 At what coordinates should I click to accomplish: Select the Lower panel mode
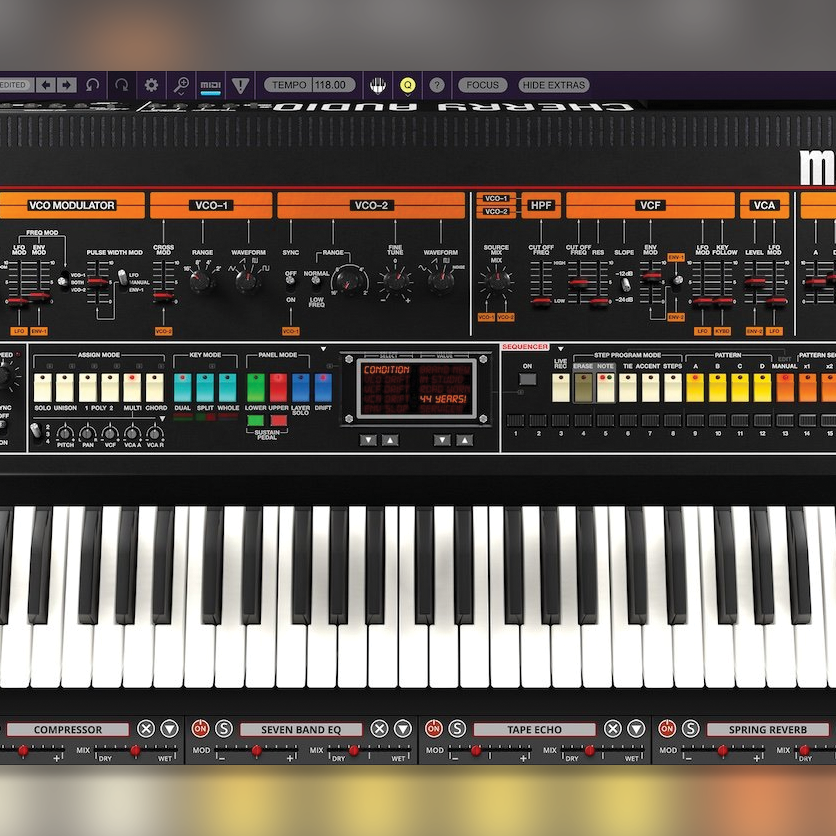coord(256,388)
